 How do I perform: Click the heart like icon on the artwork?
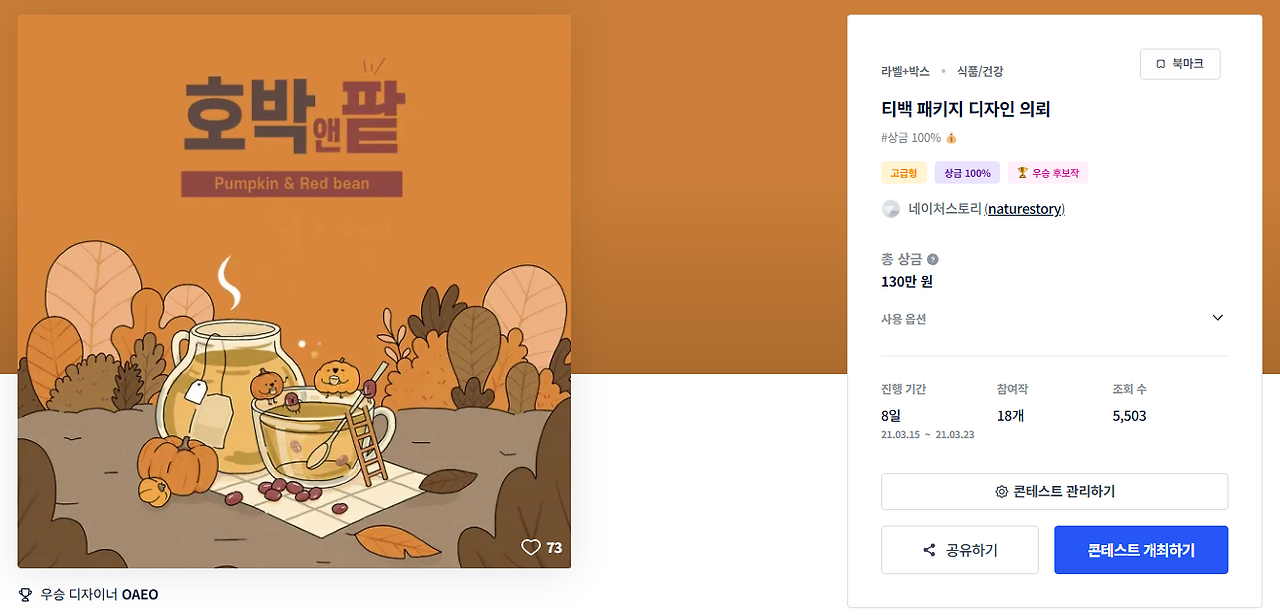(531, 547)
